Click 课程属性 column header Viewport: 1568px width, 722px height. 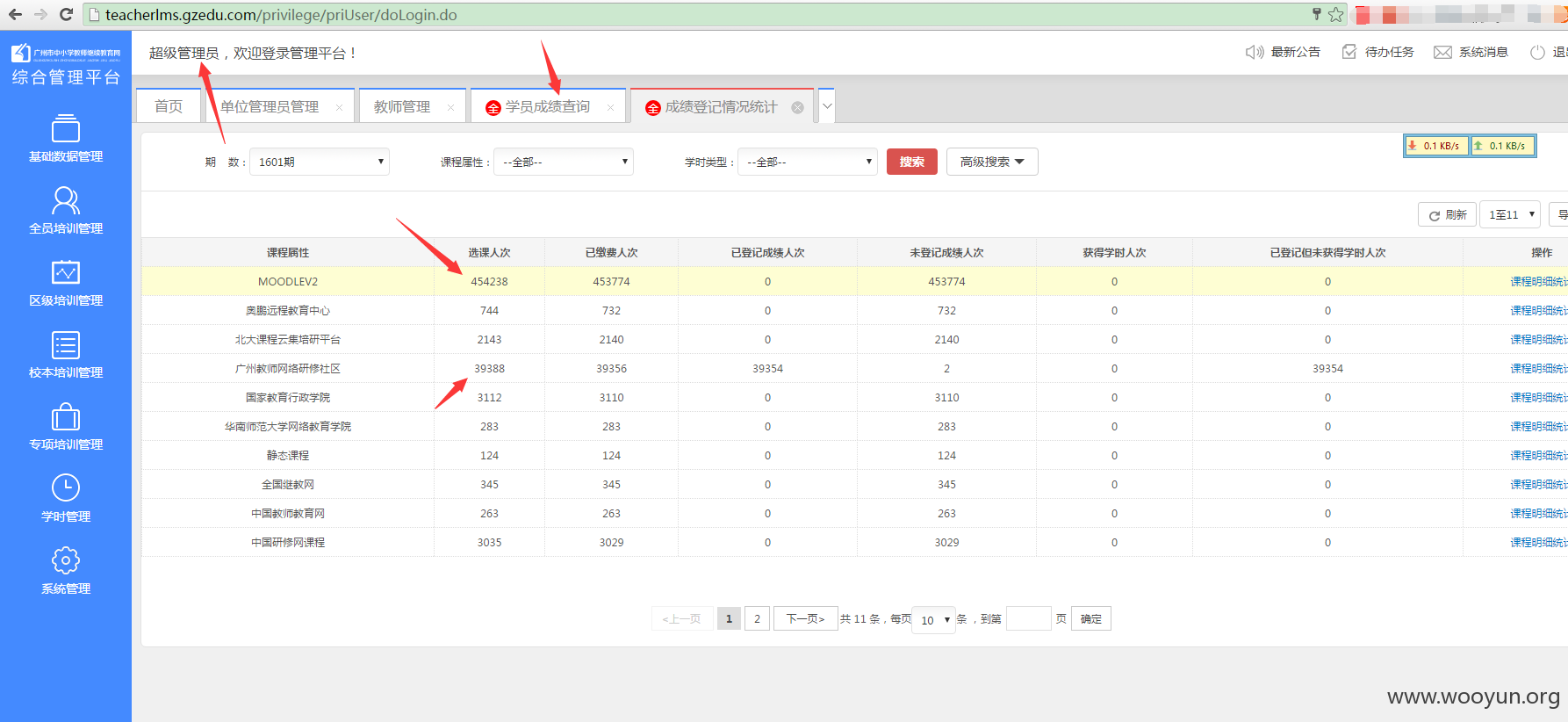click(288, 252)
